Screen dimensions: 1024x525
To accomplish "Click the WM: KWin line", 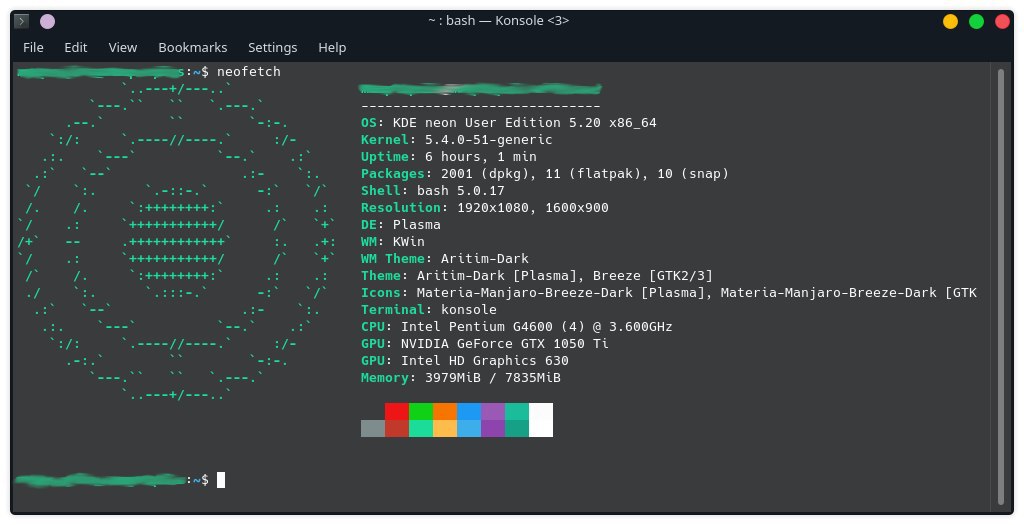I will 392,241.
